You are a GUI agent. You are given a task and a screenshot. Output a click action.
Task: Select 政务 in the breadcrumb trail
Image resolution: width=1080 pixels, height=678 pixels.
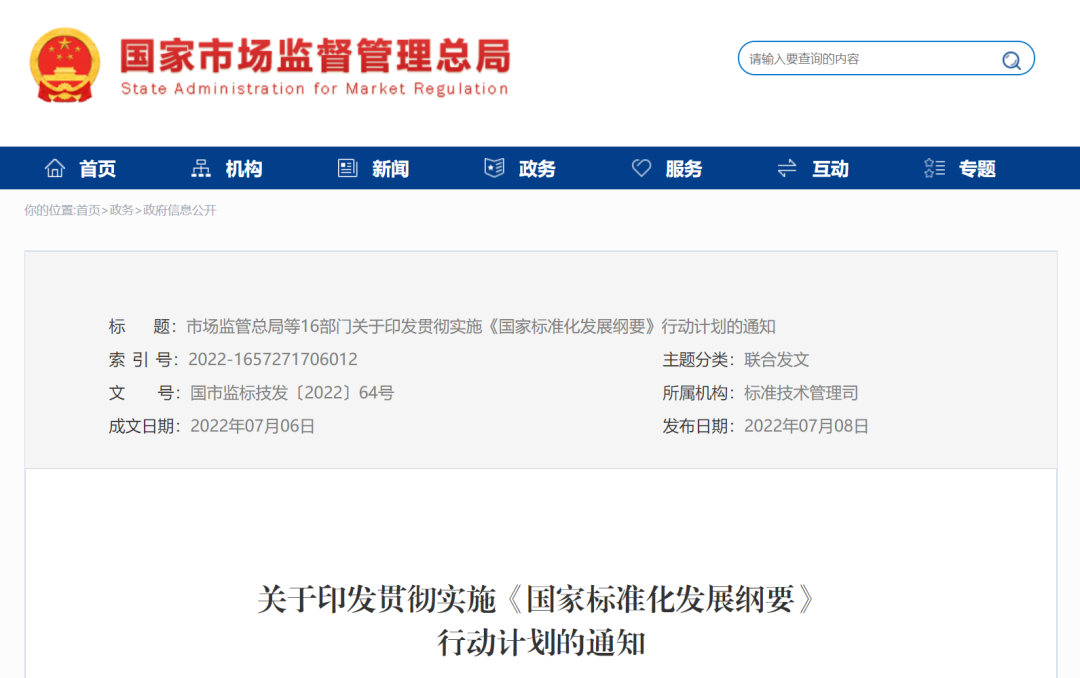point(121,210)
